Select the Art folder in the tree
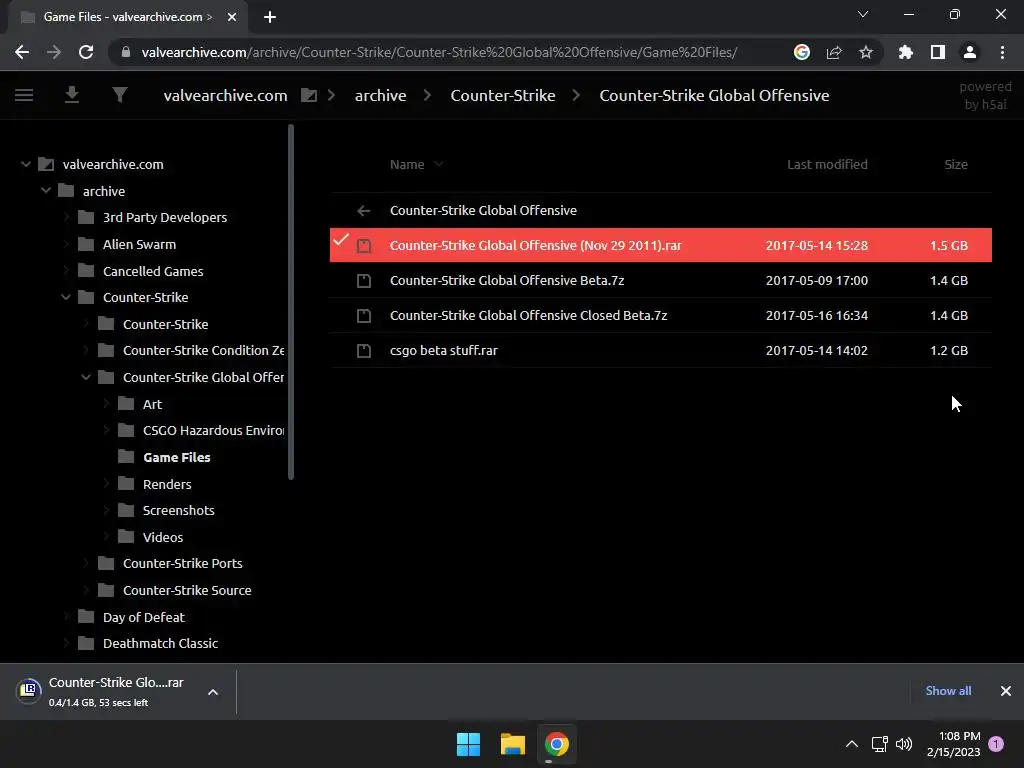This screenshot has width=1024, height=768. [x=152, y=404]
